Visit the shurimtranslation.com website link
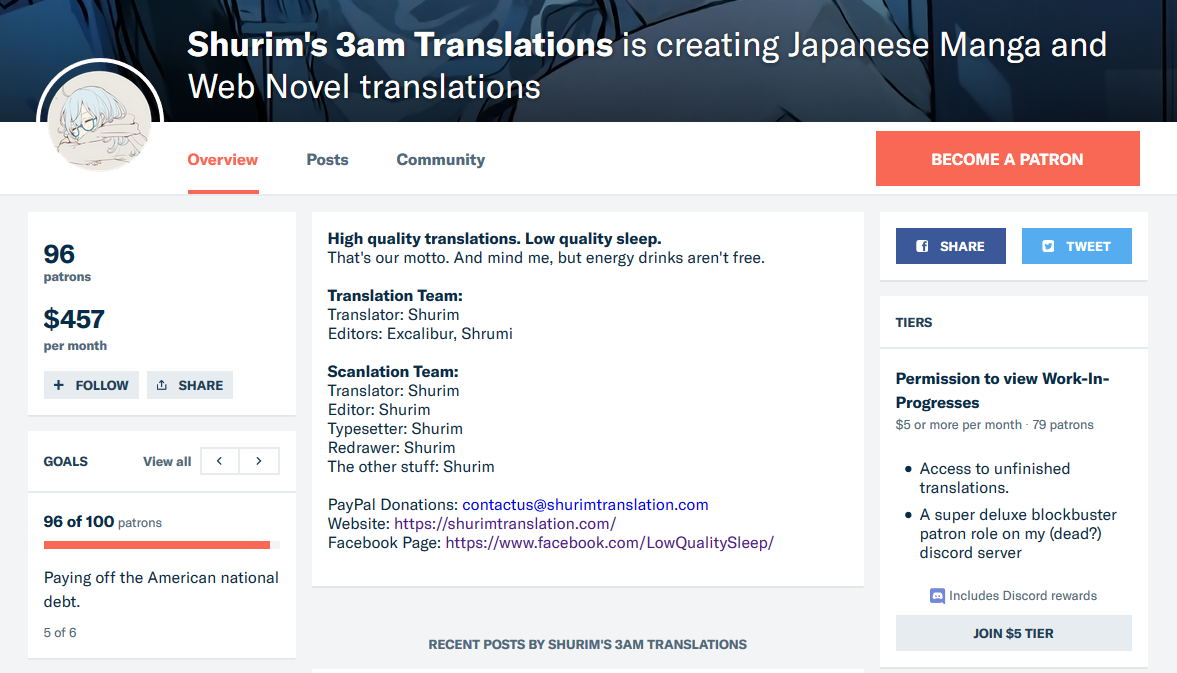1177x673 pixels. [505, 524]
